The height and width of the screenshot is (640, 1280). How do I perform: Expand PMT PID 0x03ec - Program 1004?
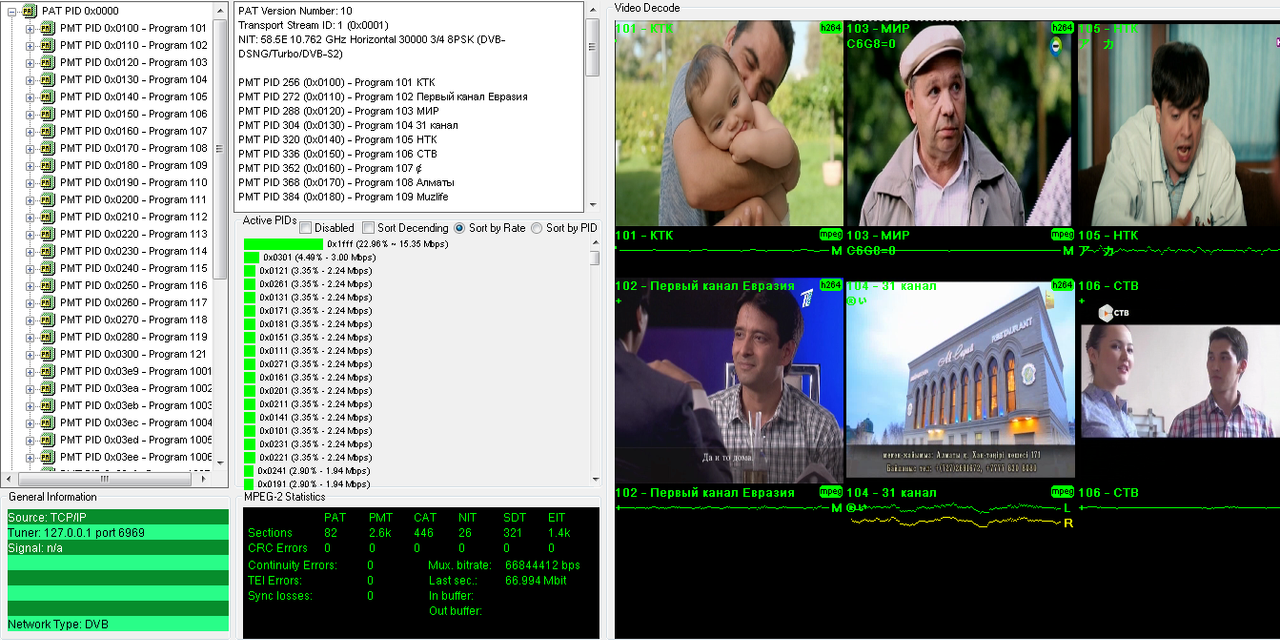30,423
